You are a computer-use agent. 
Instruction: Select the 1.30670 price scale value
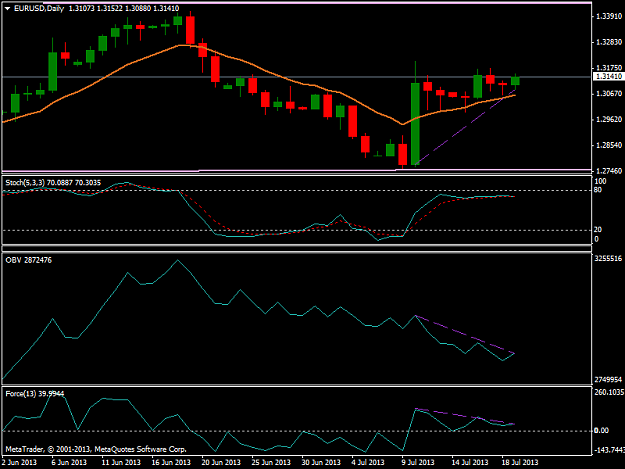click(x=609, y=94)
